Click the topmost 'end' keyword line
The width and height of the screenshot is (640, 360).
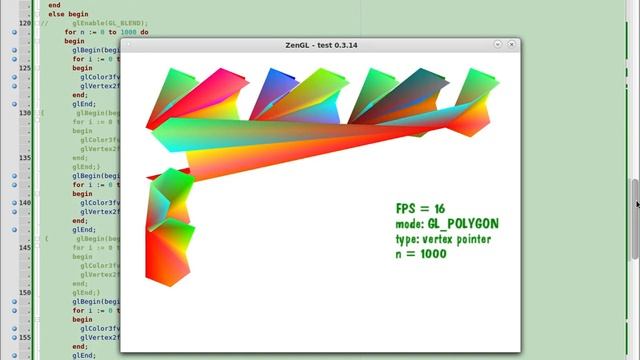pos(54,5)
